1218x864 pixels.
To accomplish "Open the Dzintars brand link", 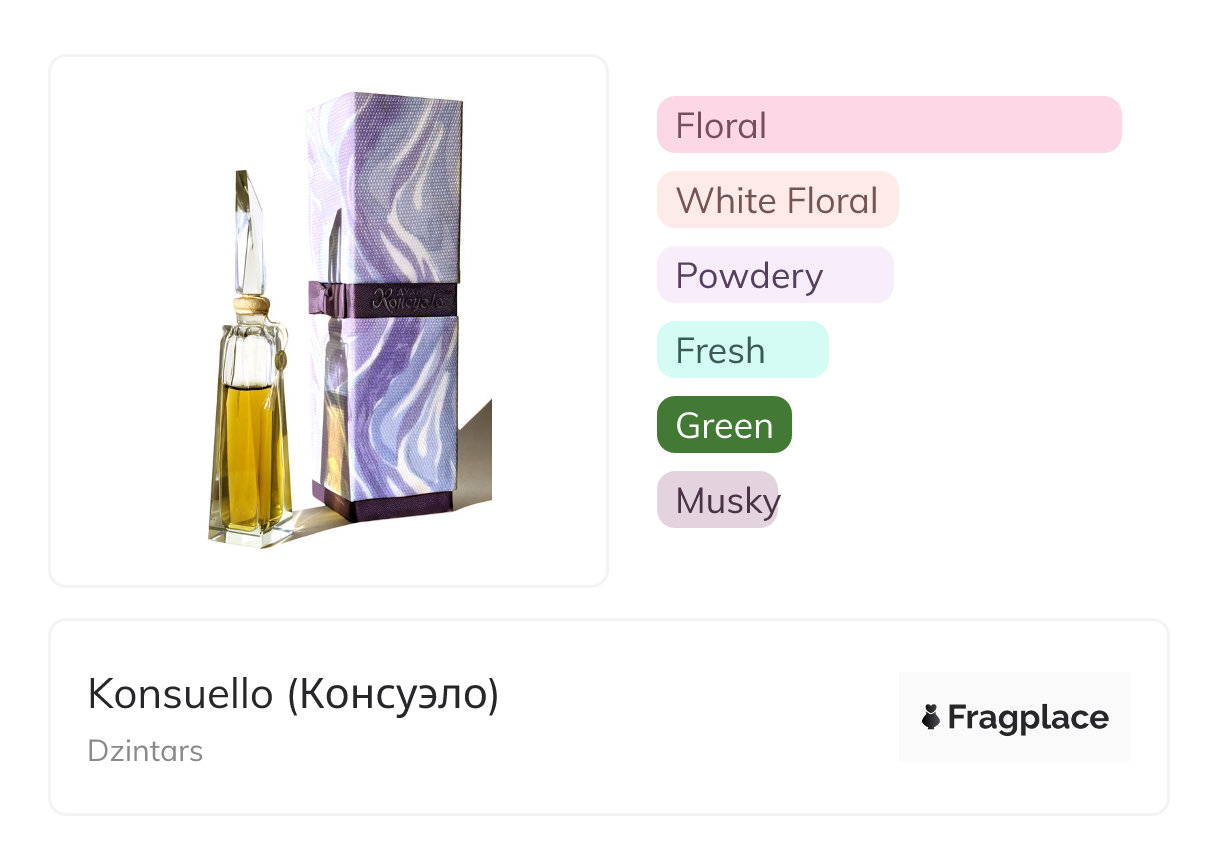I will tap(145, 751).
